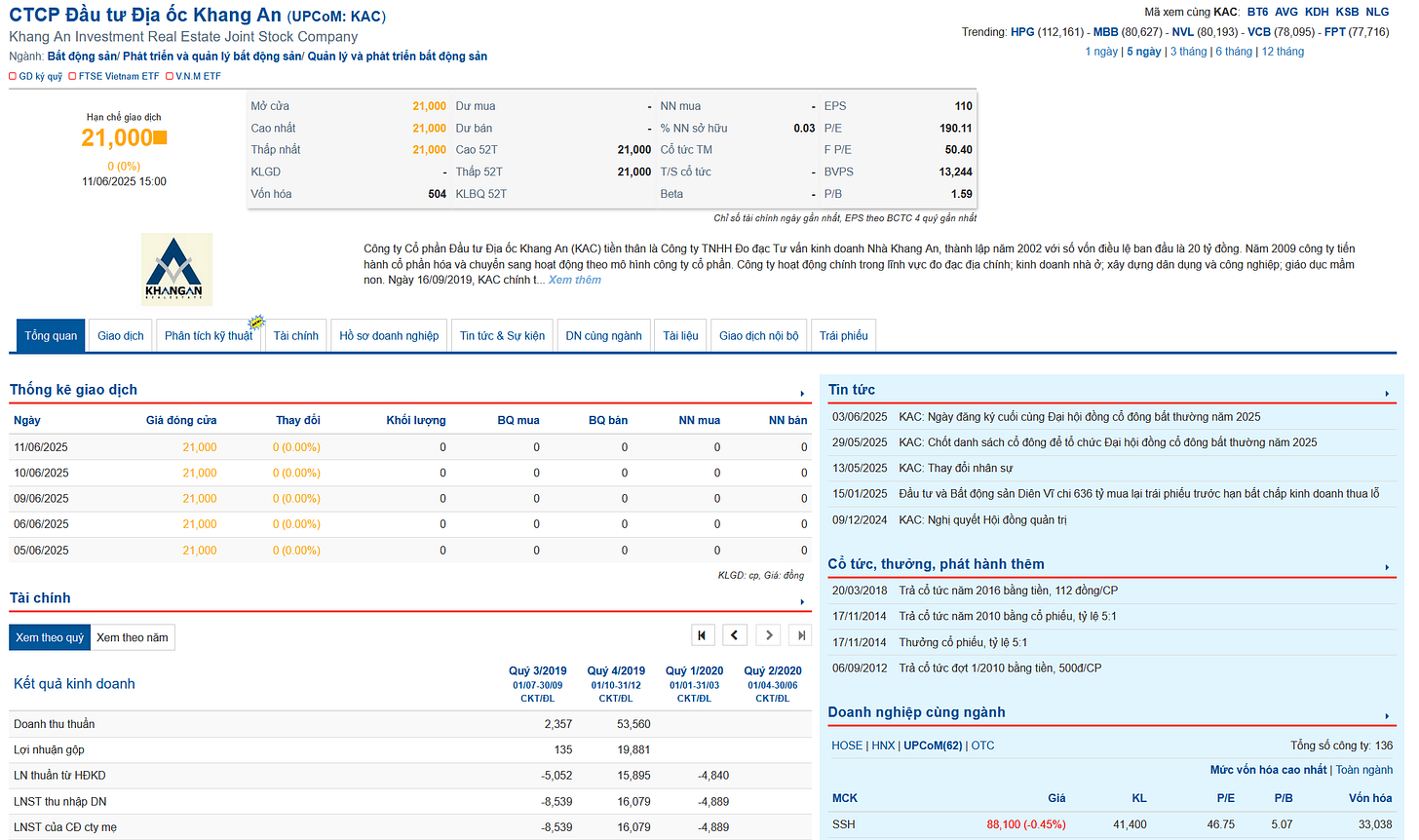1419x840 pixels.
Task: Switch to the Tài chính tab
Action: (x=296, y=335)
